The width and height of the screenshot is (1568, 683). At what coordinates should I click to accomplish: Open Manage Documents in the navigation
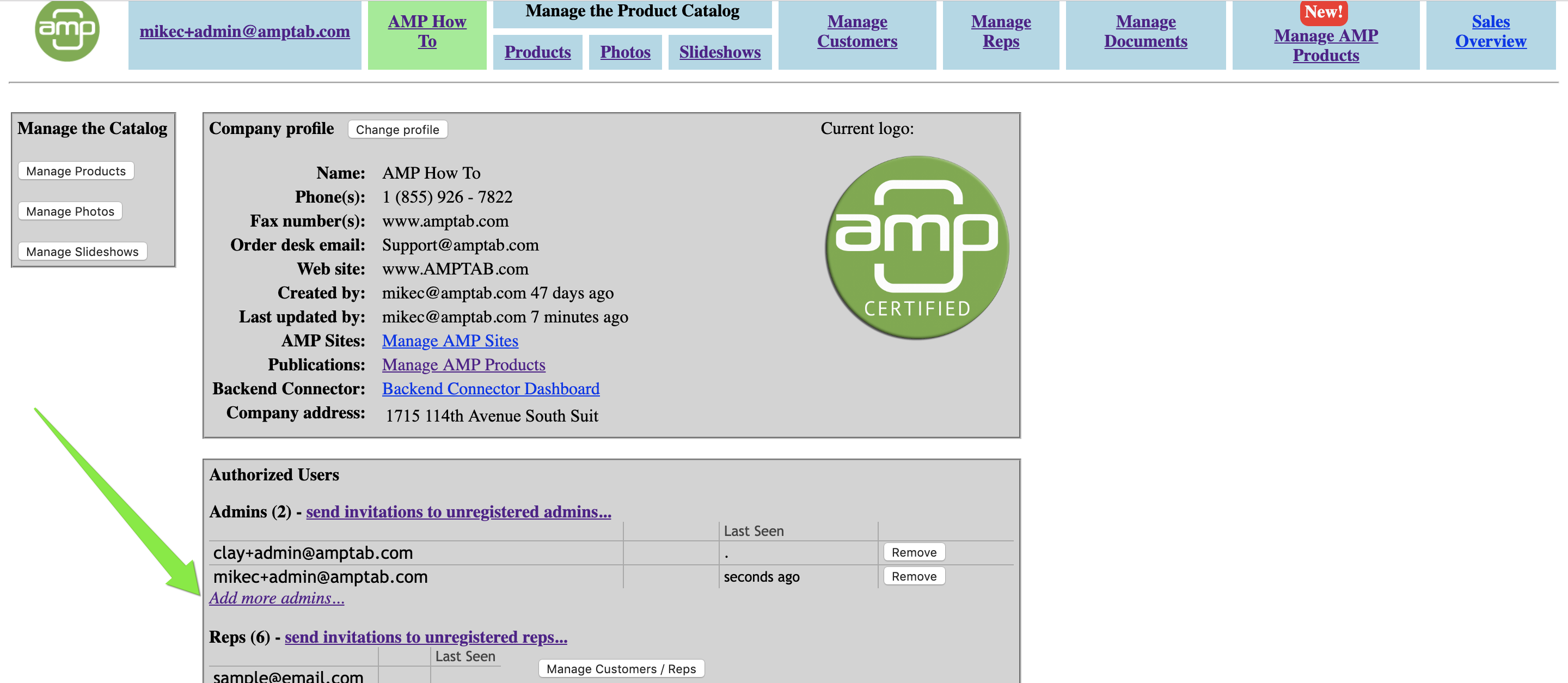pos(1146,32)
